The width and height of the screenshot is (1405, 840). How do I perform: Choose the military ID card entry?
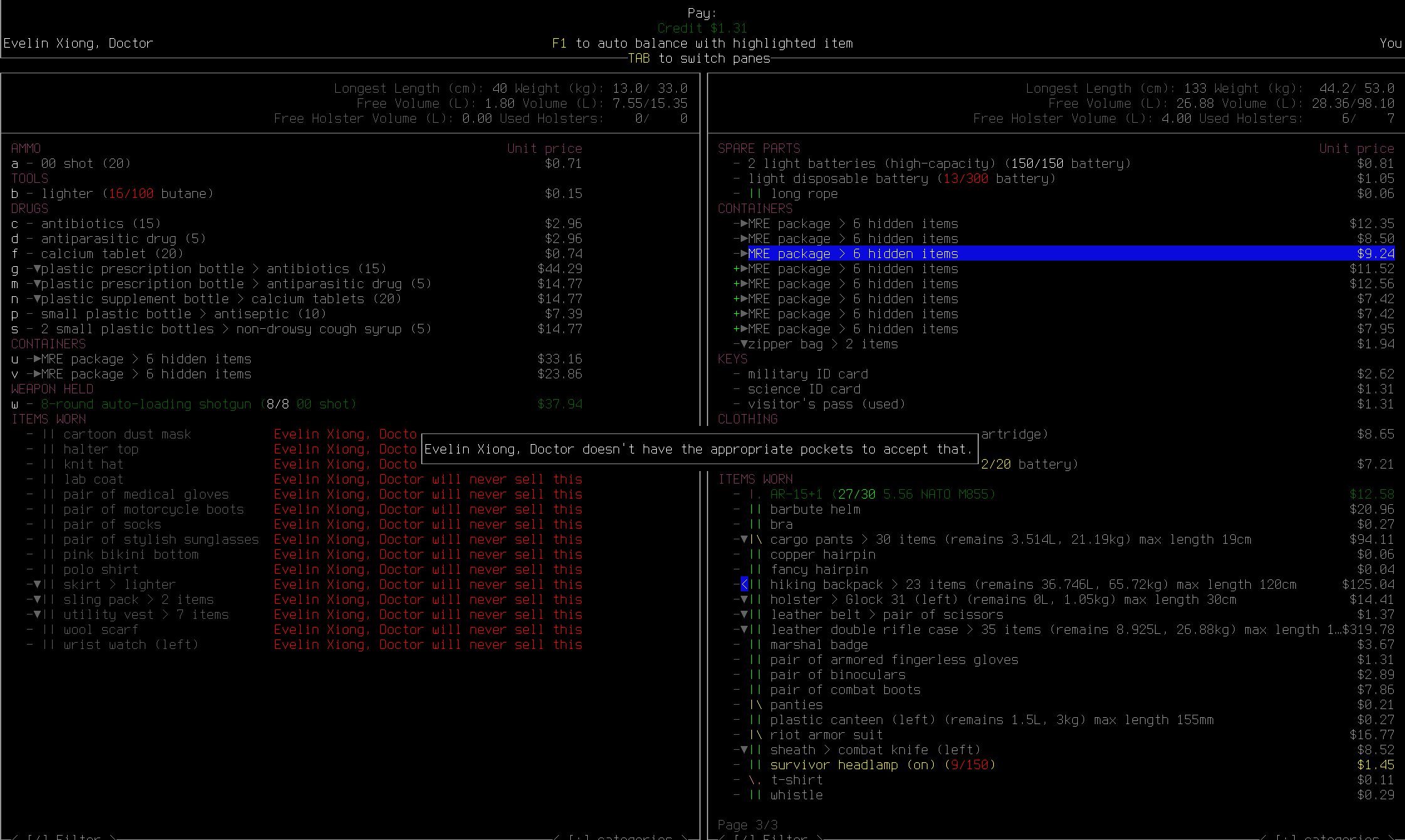[x=807, y=374]
